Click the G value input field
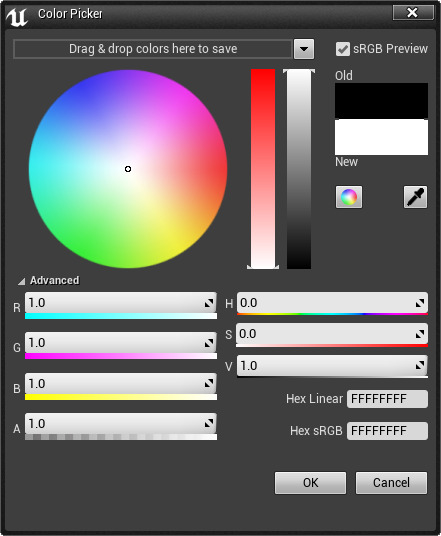The width and height of the screenshot is (441, 536). [121, 343]
